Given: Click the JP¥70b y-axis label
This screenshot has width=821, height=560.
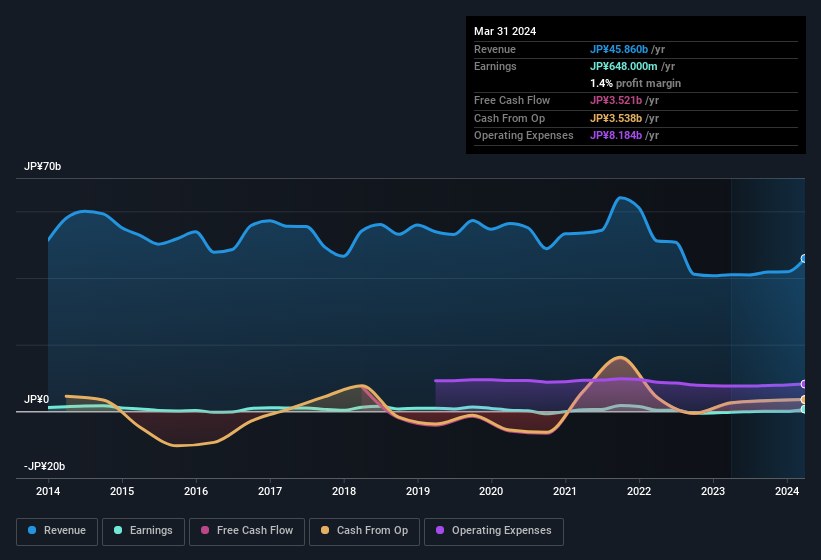Looking at the screenshot, I should [42, 166].
